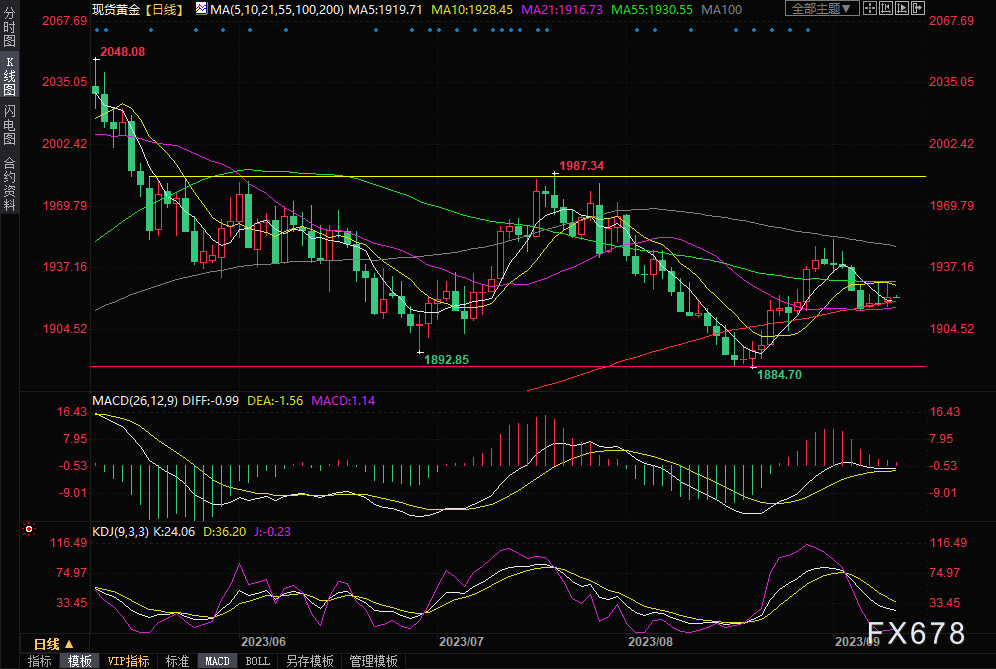The height and width of the screenshot is (669, 996).
Task: Open the 闪电图 sidebar tab
Action: point(9,125)
